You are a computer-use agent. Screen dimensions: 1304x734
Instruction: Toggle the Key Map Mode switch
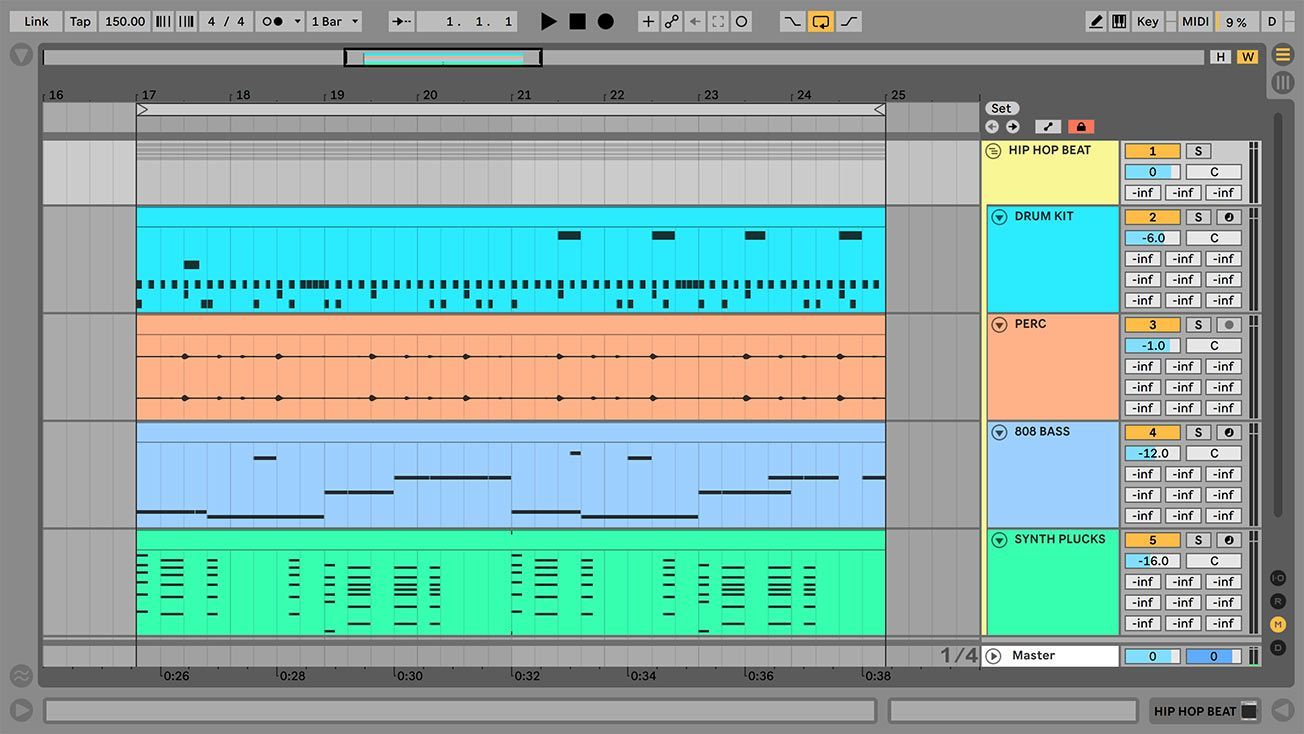pyautogui.click(x=1147, y=21)
